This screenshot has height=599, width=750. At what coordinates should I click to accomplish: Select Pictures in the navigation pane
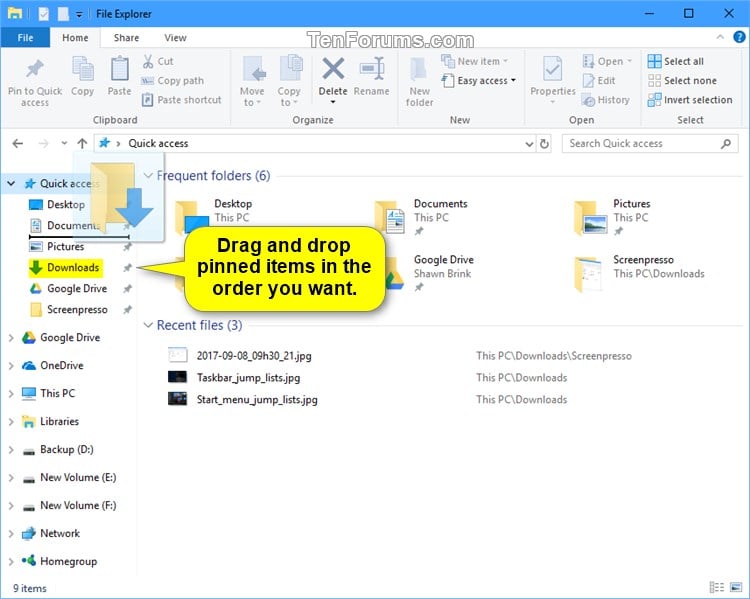tap(66, 246)
